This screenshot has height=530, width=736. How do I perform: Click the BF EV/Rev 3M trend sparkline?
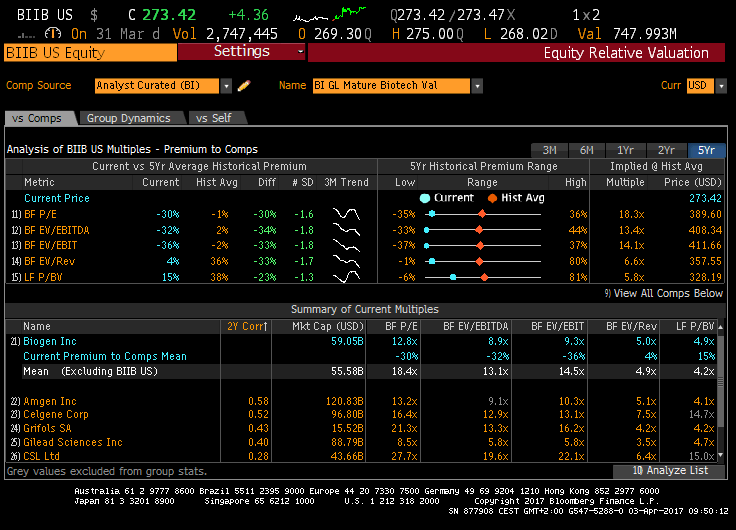pos(346,261)
